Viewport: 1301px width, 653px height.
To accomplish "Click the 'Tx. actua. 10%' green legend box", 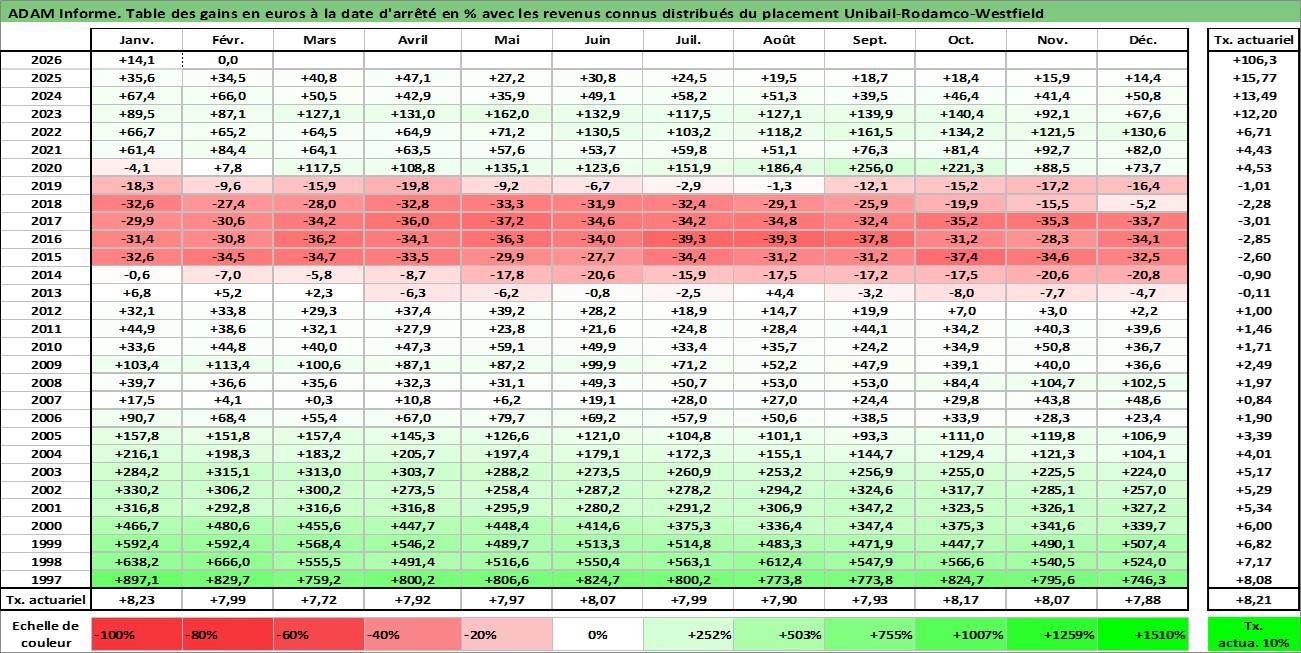I will pyautogui.click(x=1254, y=634).
